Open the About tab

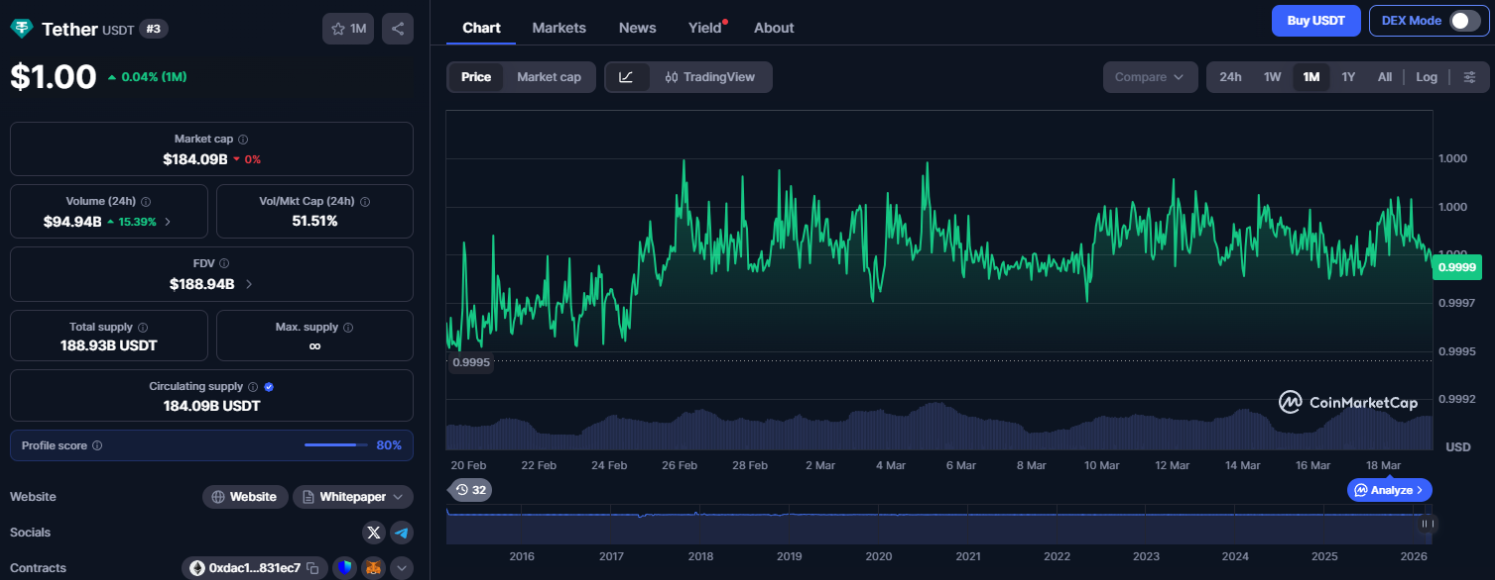[774, 28]
